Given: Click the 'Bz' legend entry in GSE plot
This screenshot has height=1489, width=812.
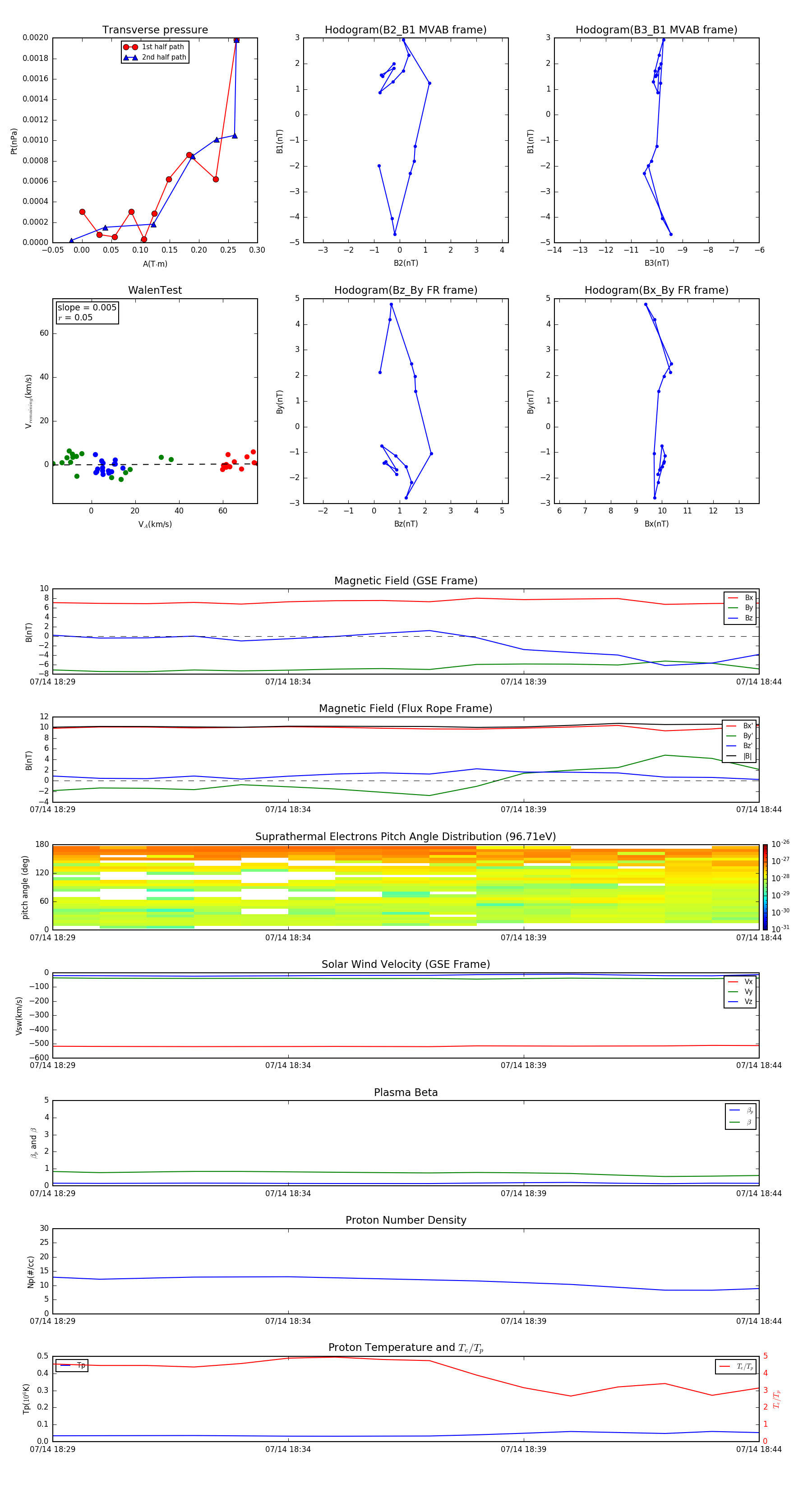Looking at the screenshot, I should pos(740,618).
